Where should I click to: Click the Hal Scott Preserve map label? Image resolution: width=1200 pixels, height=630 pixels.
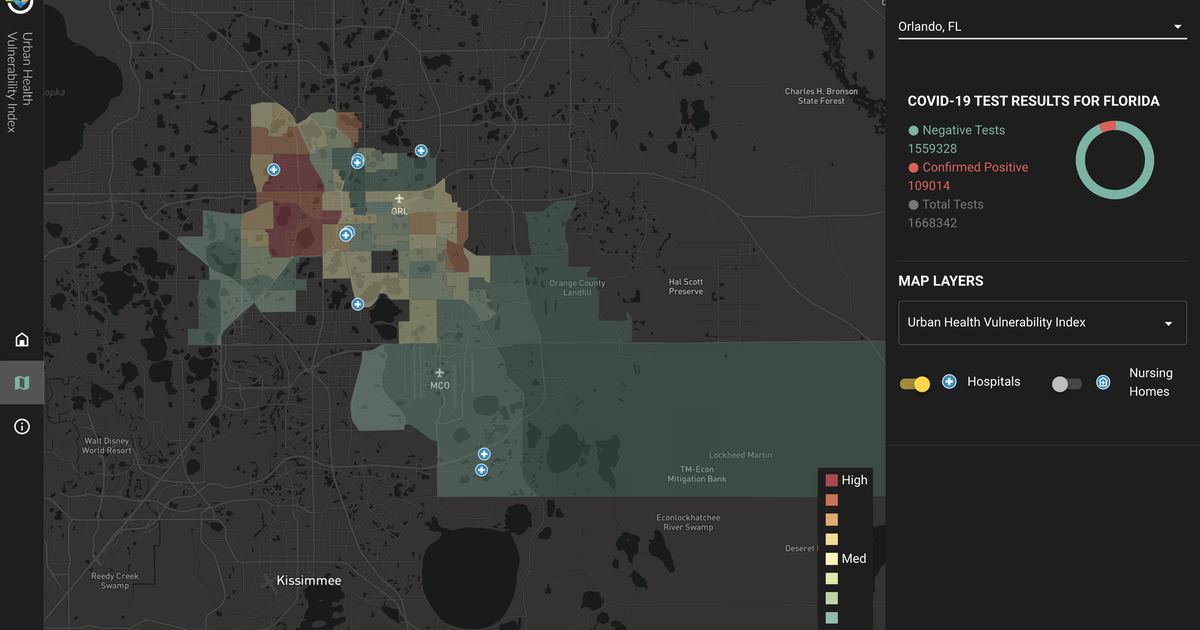(686, 287)
